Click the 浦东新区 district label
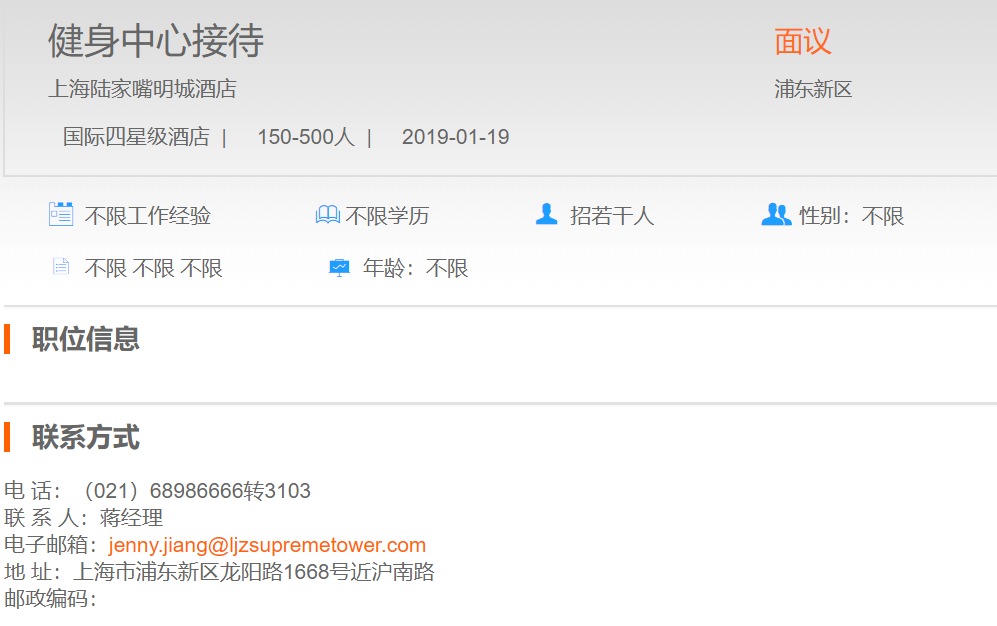Image resolution: width=997 pixels, height=626 pixels. 813,89
